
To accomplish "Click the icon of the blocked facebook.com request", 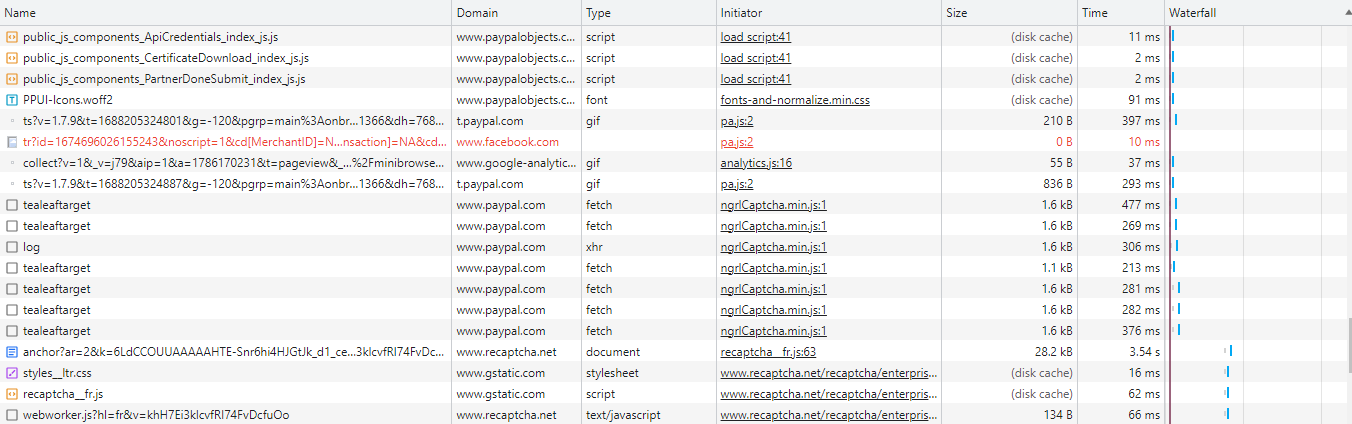I will (12, 142).
